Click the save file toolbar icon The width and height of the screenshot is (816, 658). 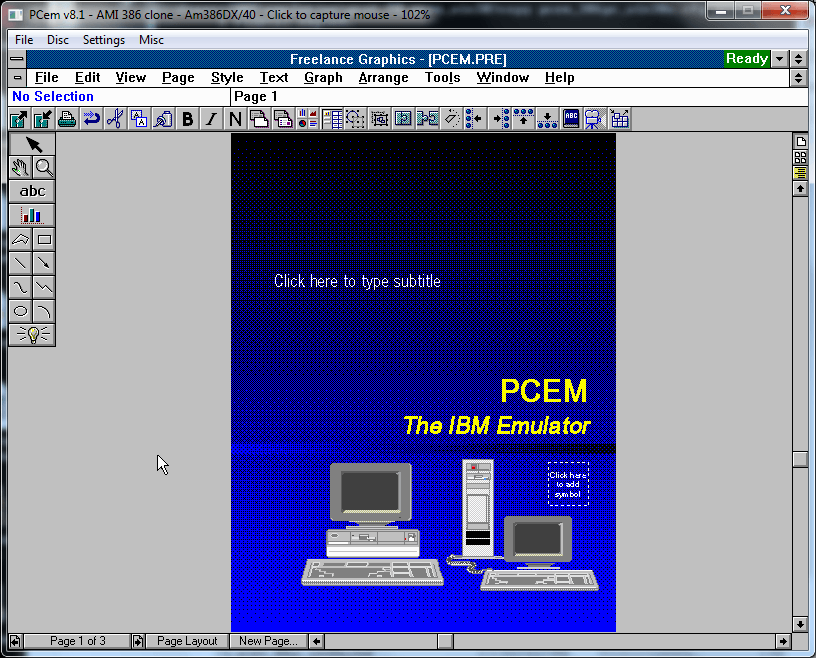pos(43,119)
